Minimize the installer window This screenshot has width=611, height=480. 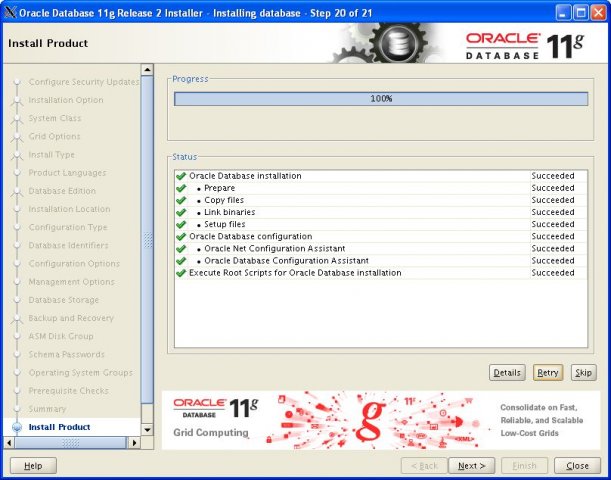pyautogui.click(x=563, y=13)
